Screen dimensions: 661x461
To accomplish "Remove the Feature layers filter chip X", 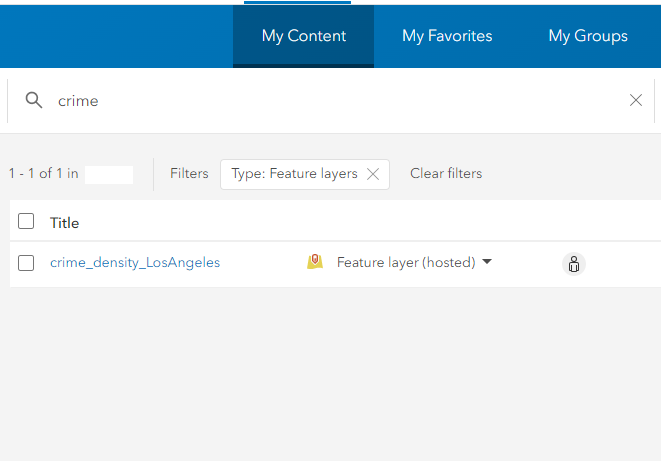I will (373, 174).
